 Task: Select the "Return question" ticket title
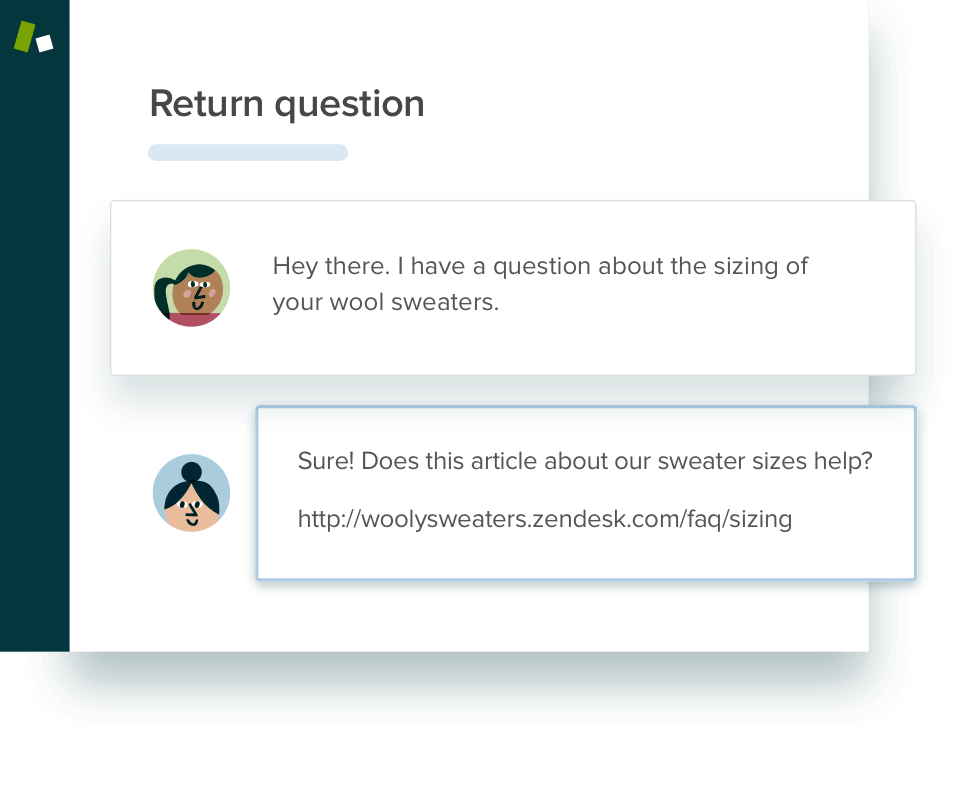coord(287,104)
